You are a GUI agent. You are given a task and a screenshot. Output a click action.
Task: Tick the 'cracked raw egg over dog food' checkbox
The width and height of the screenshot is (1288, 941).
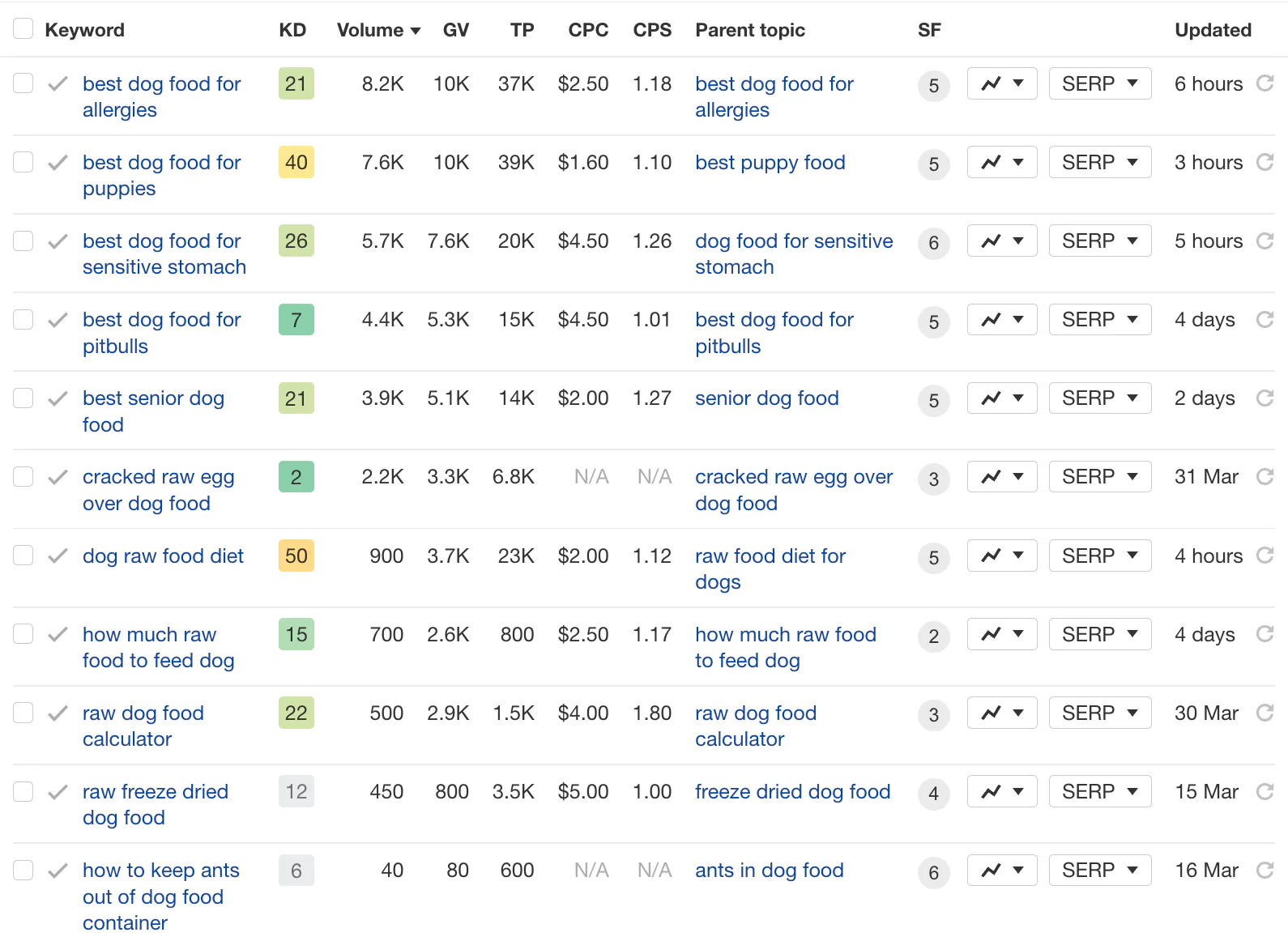tap(23, 475)
